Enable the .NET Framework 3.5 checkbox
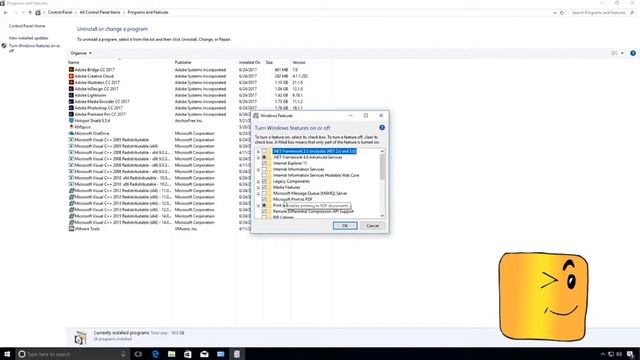The height and width of the screenshot is (360, 640). point(264,151)
